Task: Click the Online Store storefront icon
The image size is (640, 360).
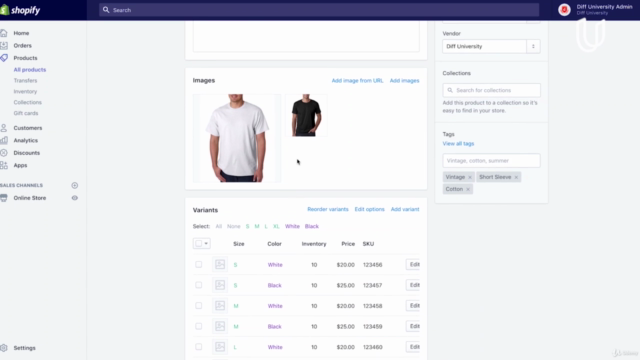Action: click(4, 198)
